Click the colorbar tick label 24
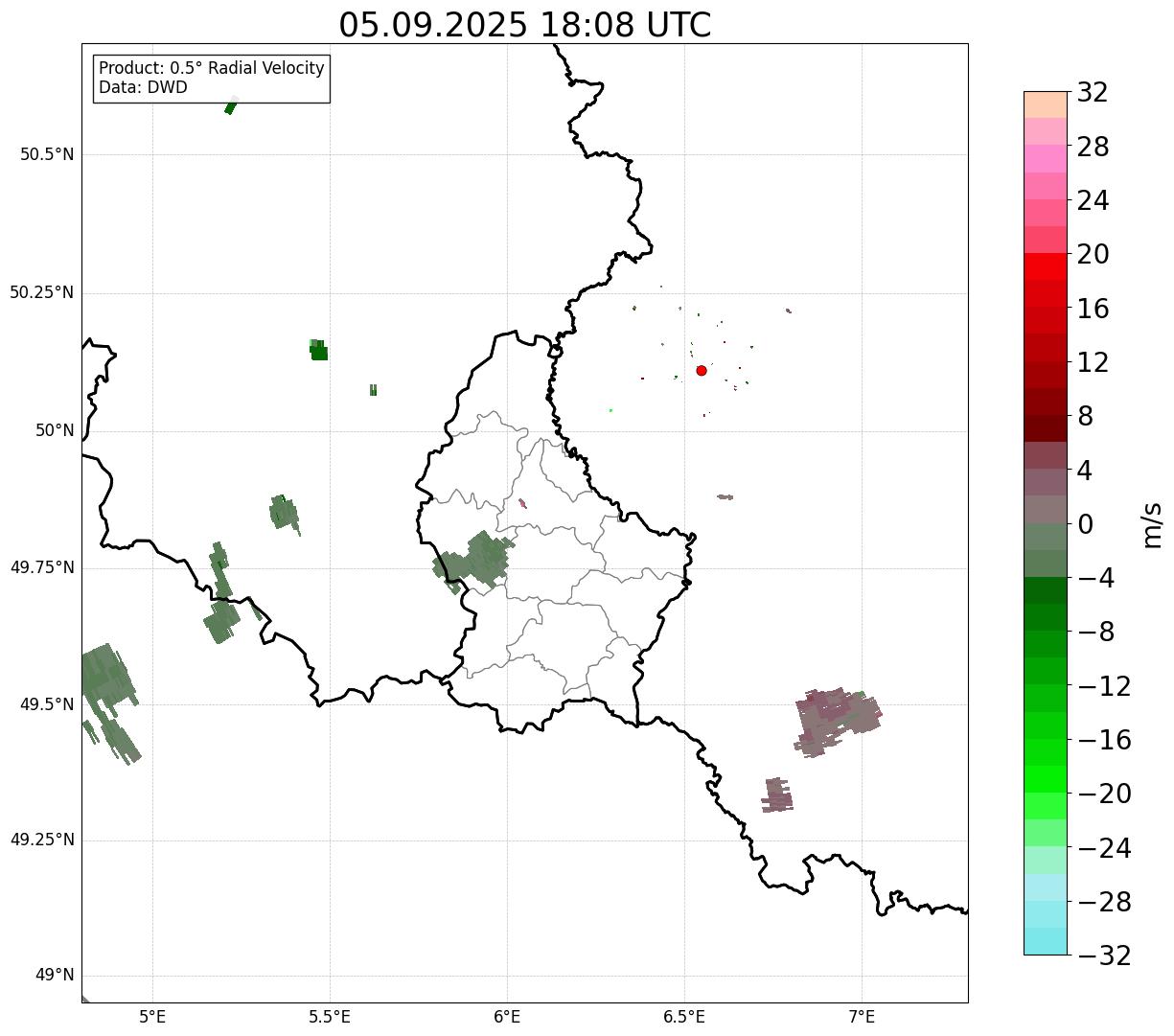 1093,200
